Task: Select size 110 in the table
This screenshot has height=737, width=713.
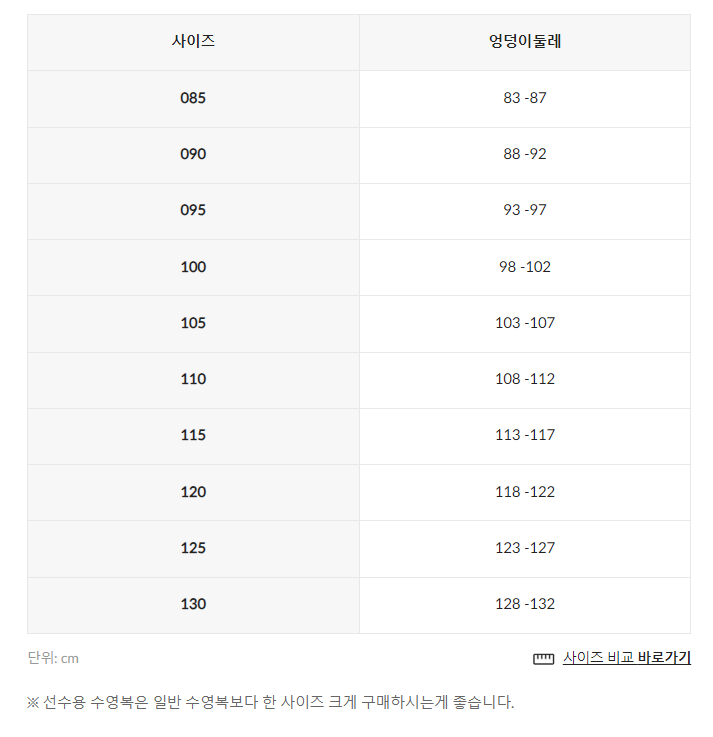Action: 193,379
